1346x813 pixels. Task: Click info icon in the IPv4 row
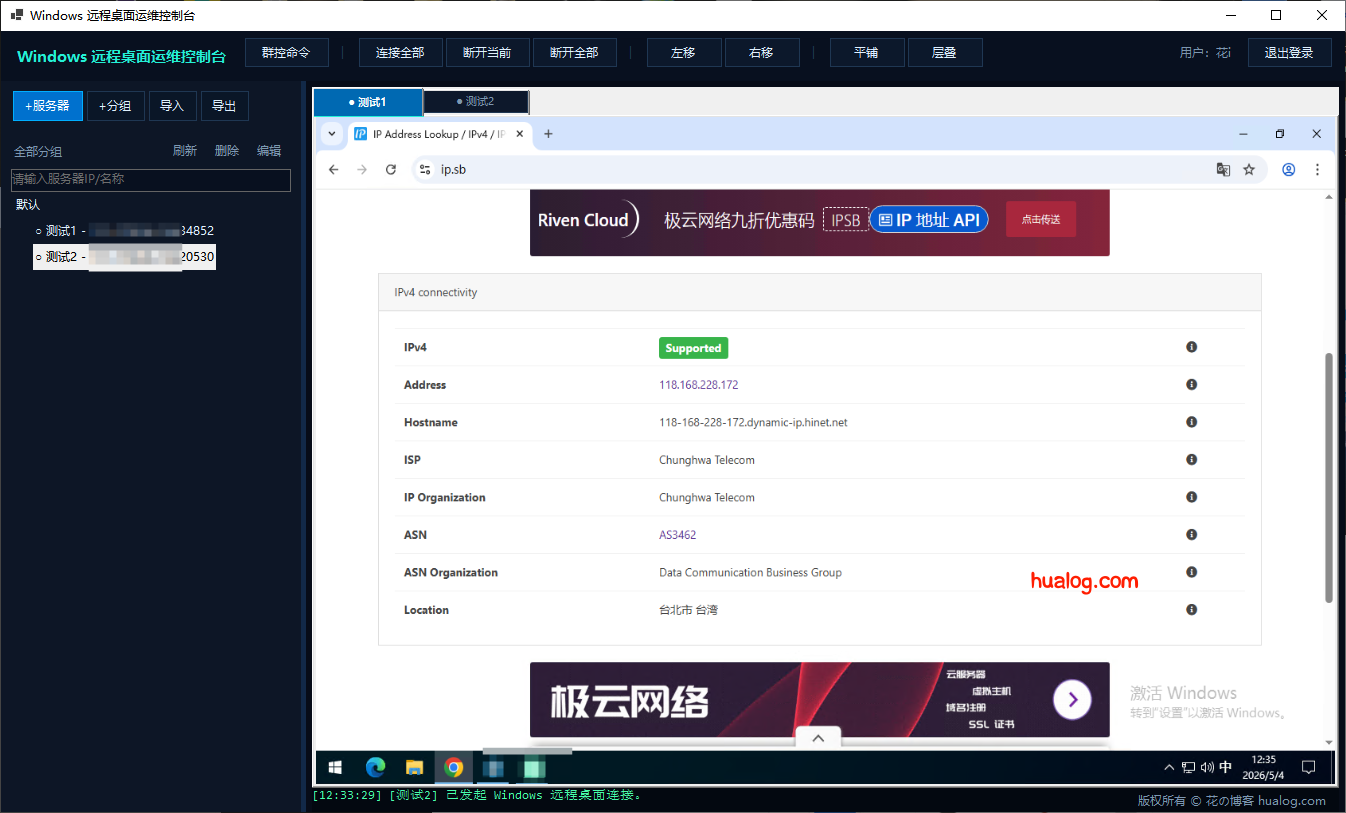[1191, 347]
